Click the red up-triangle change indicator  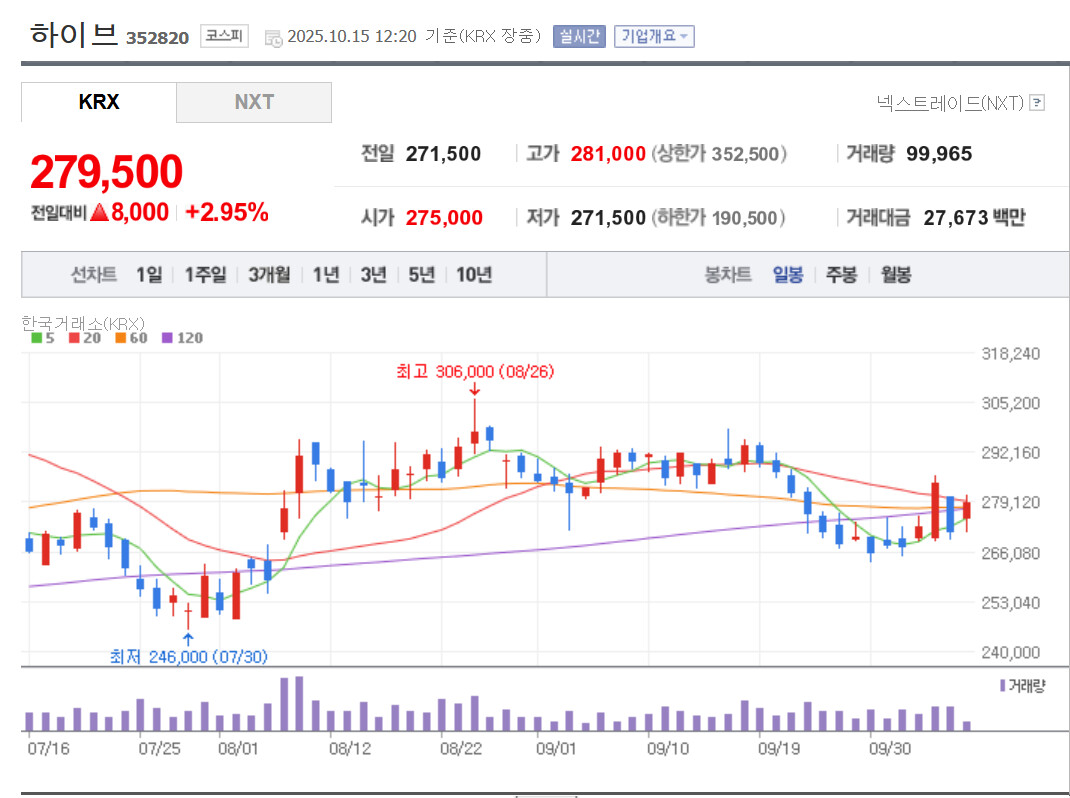(100, 212)
